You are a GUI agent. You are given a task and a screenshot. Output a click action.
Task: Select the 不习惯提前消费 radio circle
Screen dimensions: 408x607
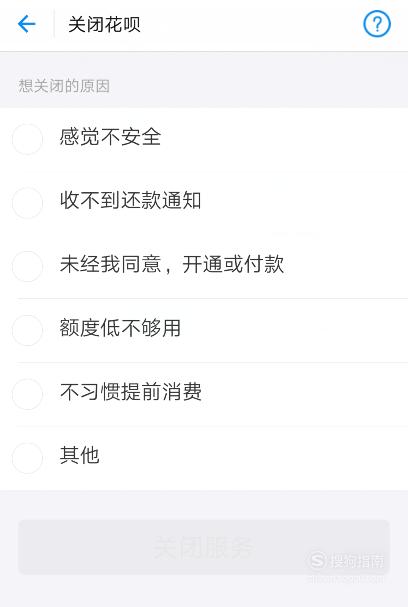click(x=27, y=394)
